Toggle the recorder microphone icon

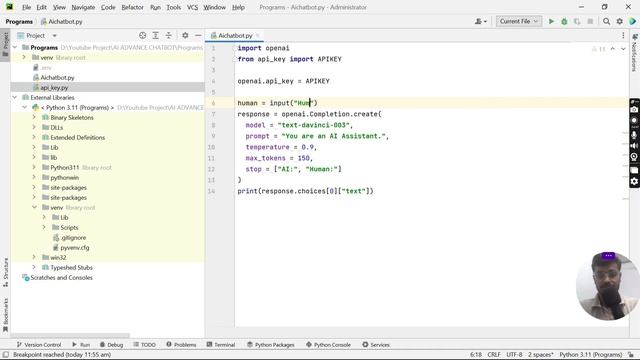pos(634,134)
